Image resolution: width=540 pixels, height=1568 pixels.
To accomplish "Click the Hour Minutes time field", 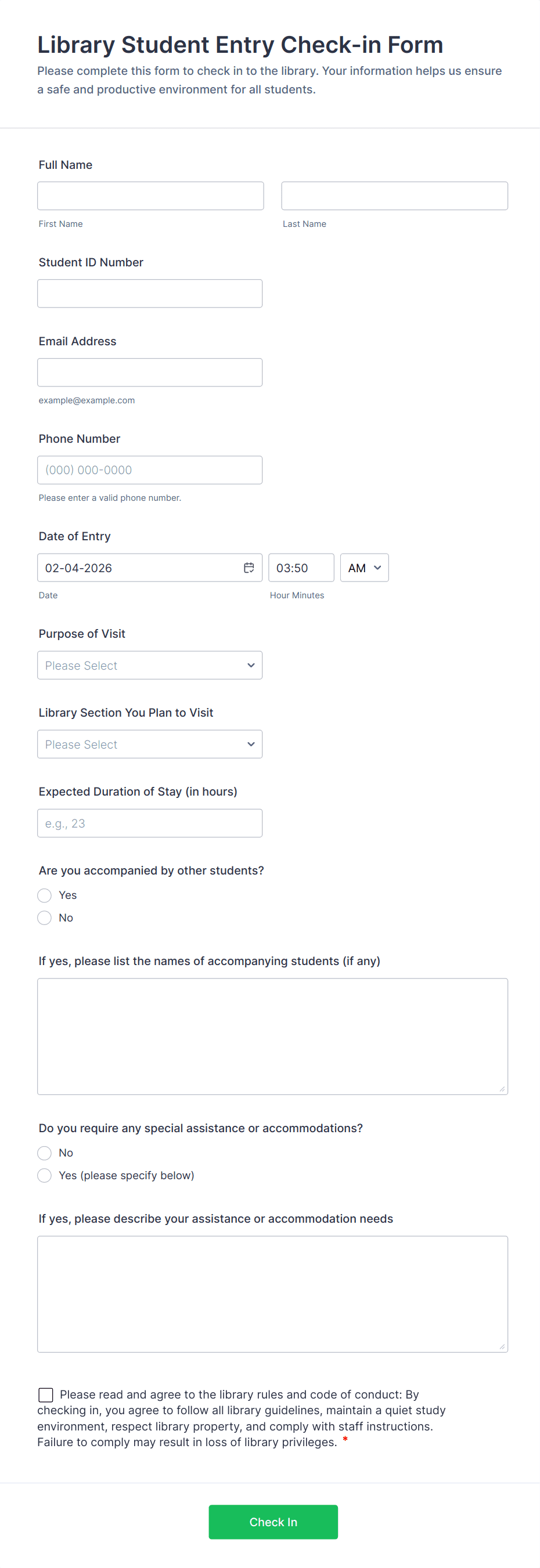I will point(301,568).
